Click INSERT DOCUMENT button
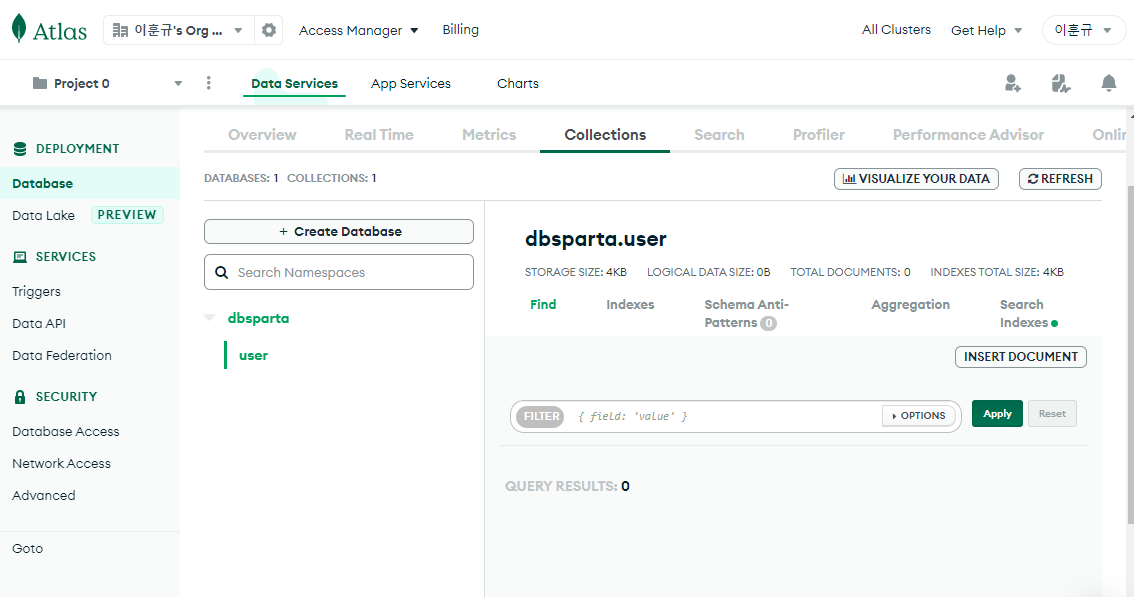Screen dimensions: 1134x597 click(1020, 357)
